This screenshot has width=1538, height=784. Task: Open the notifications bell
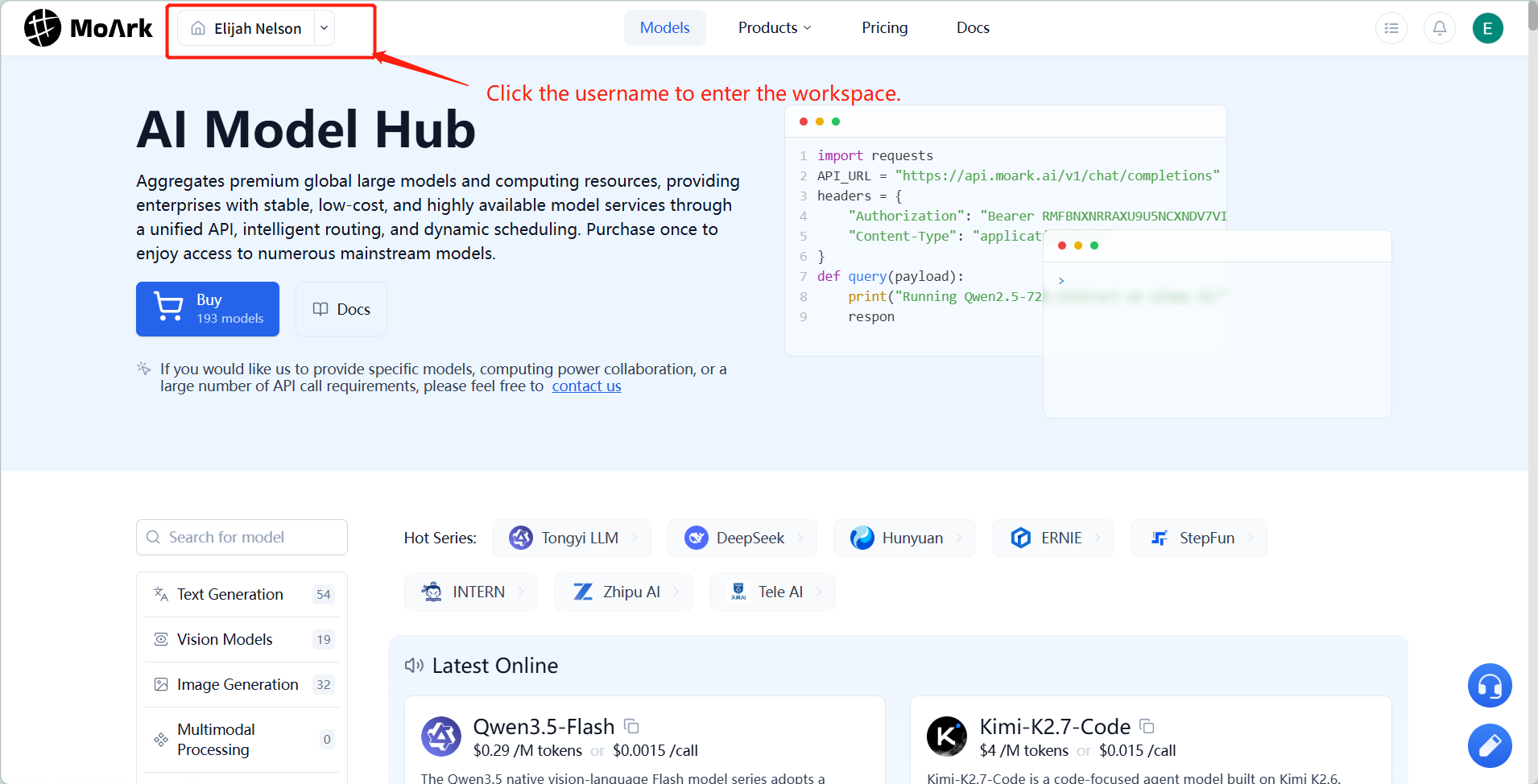(1440, 28)
